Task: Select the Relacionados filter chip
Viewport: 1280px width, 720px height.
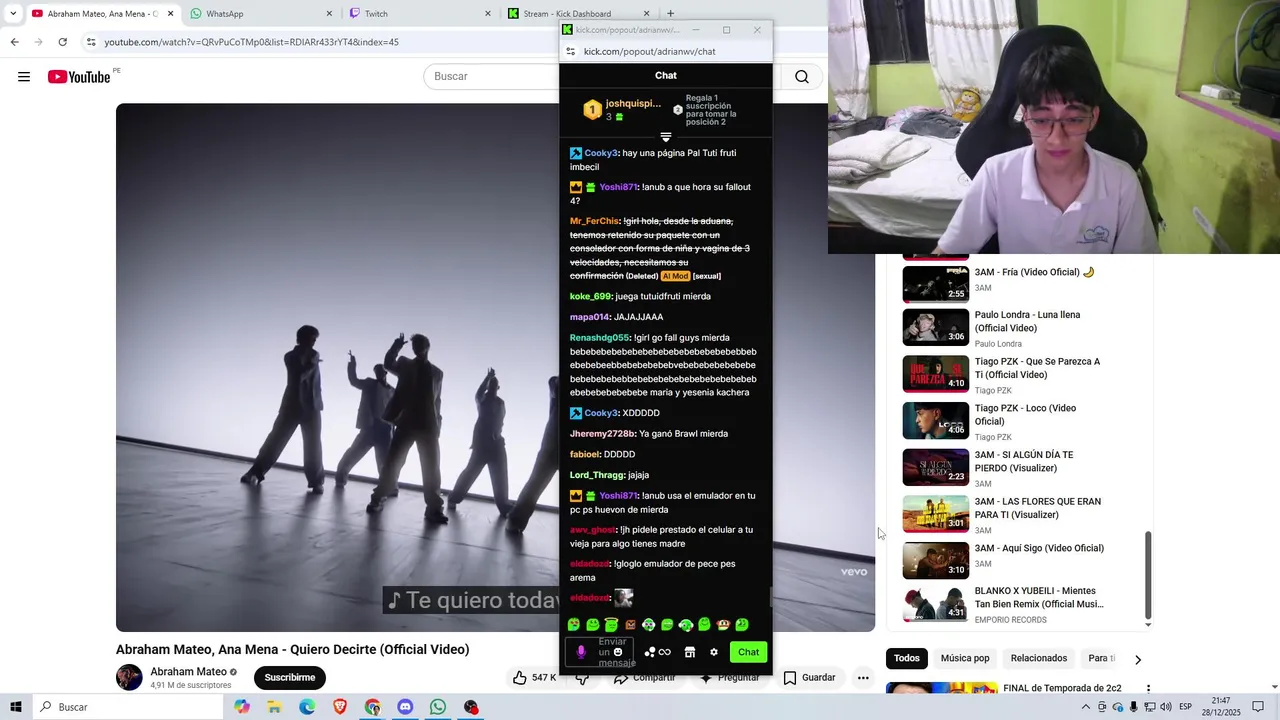Action: pyautogui.click(x=1039, y=658)
